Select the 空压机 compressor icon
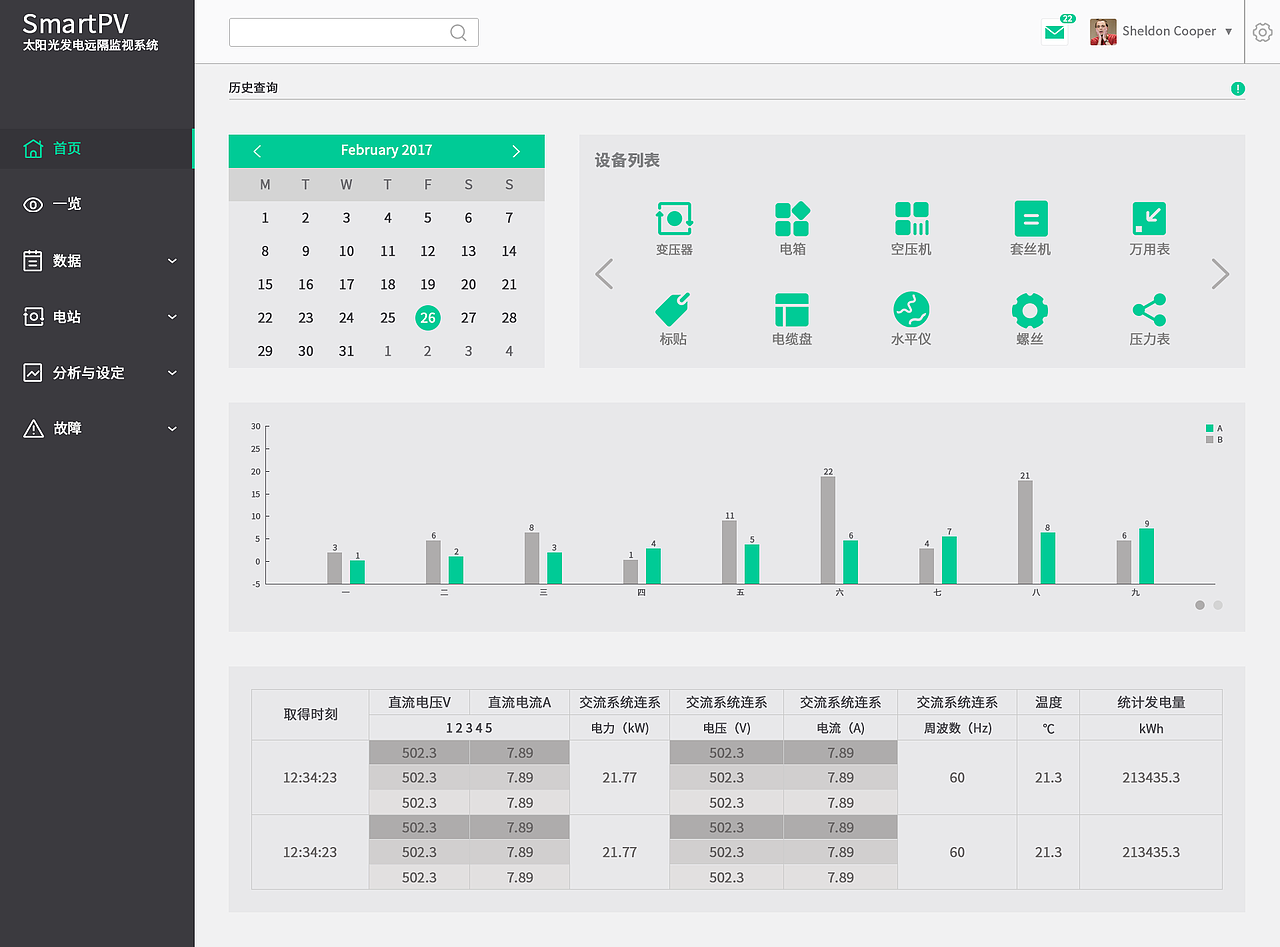 (x=911, y=219)
